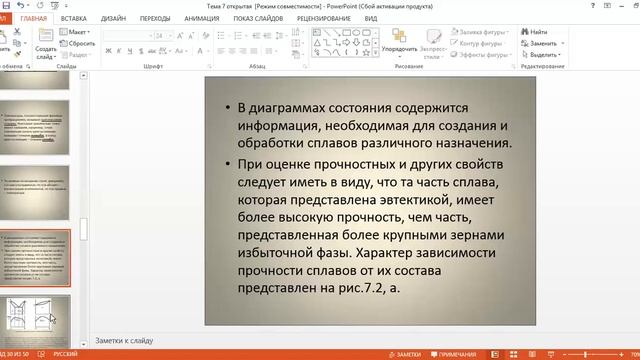640x360 pixels.
Task: Activate the Format Painter brush
Action: point(17,54)
